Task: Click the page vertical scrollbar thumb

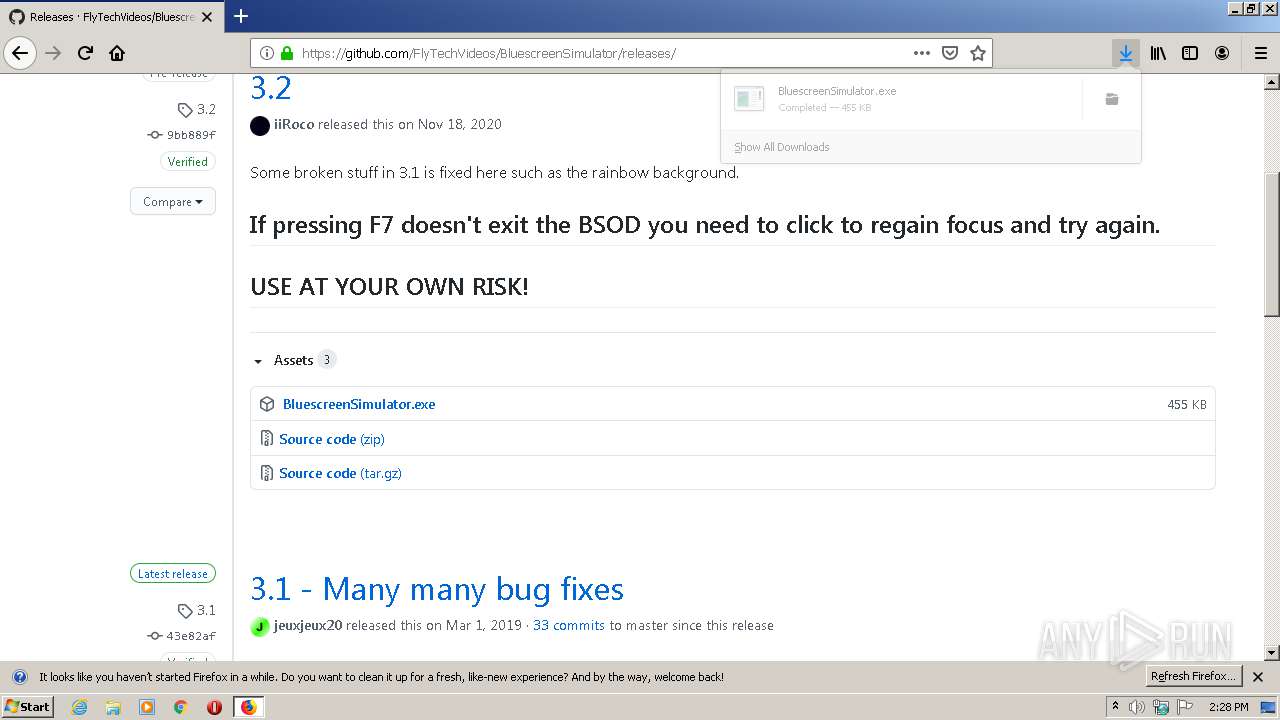Action: pos(1272,245)
